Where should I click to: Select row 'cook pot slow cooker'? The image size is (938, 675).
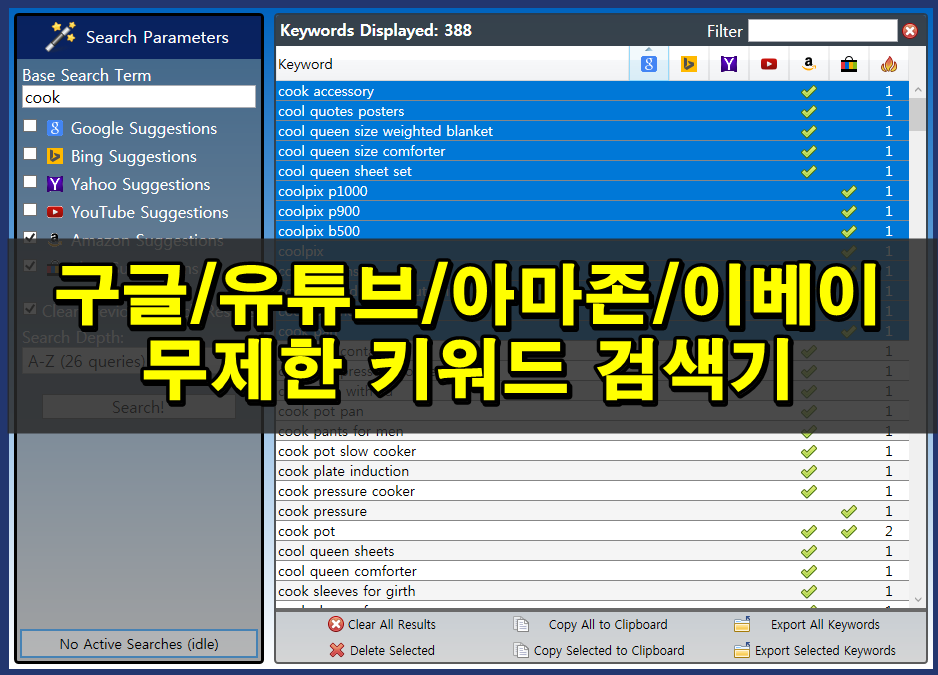592,451
